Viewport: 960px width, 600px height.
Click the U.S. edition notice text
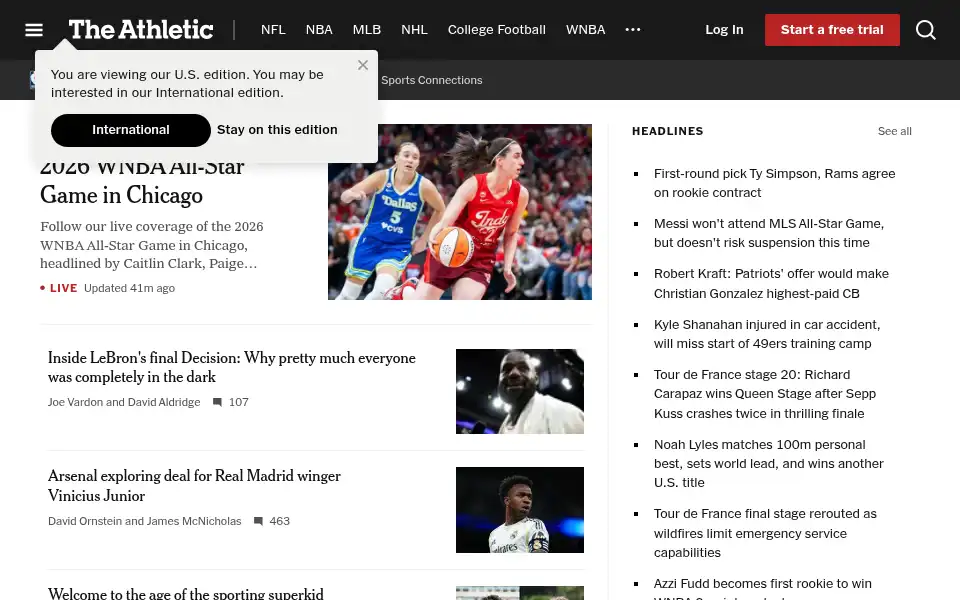187,83
